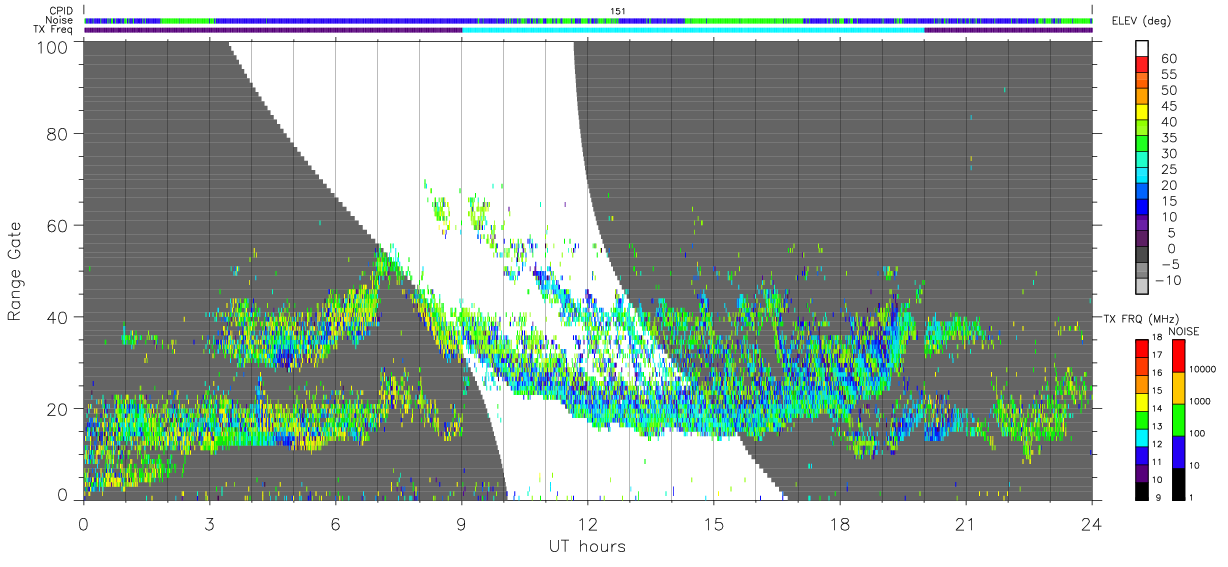
Task: Select the red segment of the NOISE color bar
Action: (1177, 356)
